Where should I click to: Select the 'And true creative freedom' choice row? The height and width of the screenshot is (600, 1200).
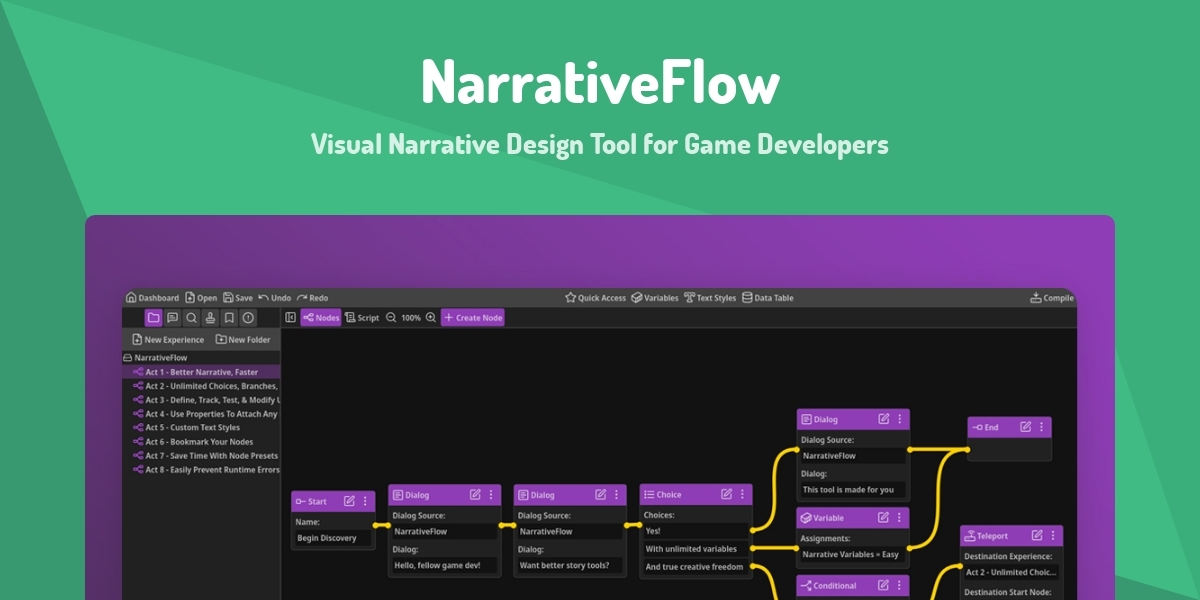coord(695,567)
